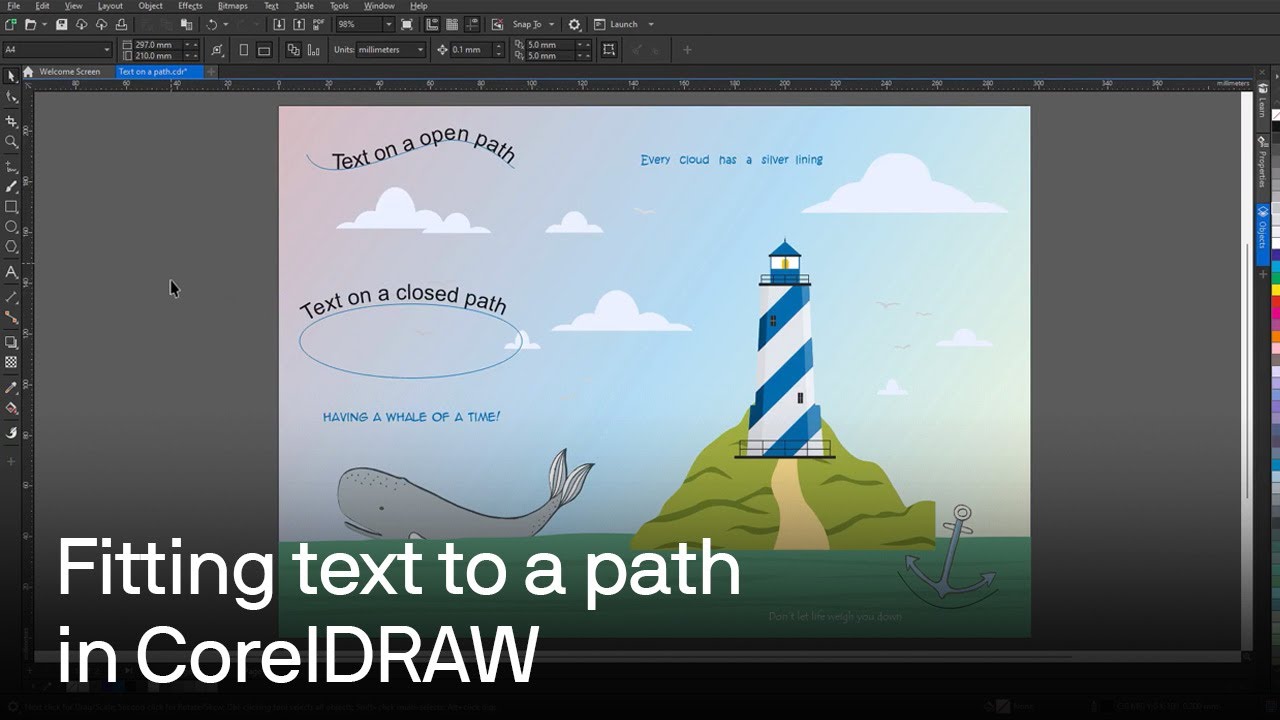
Task: Open the Open-file dropdown arrow
Action: (x=44, y=24)
